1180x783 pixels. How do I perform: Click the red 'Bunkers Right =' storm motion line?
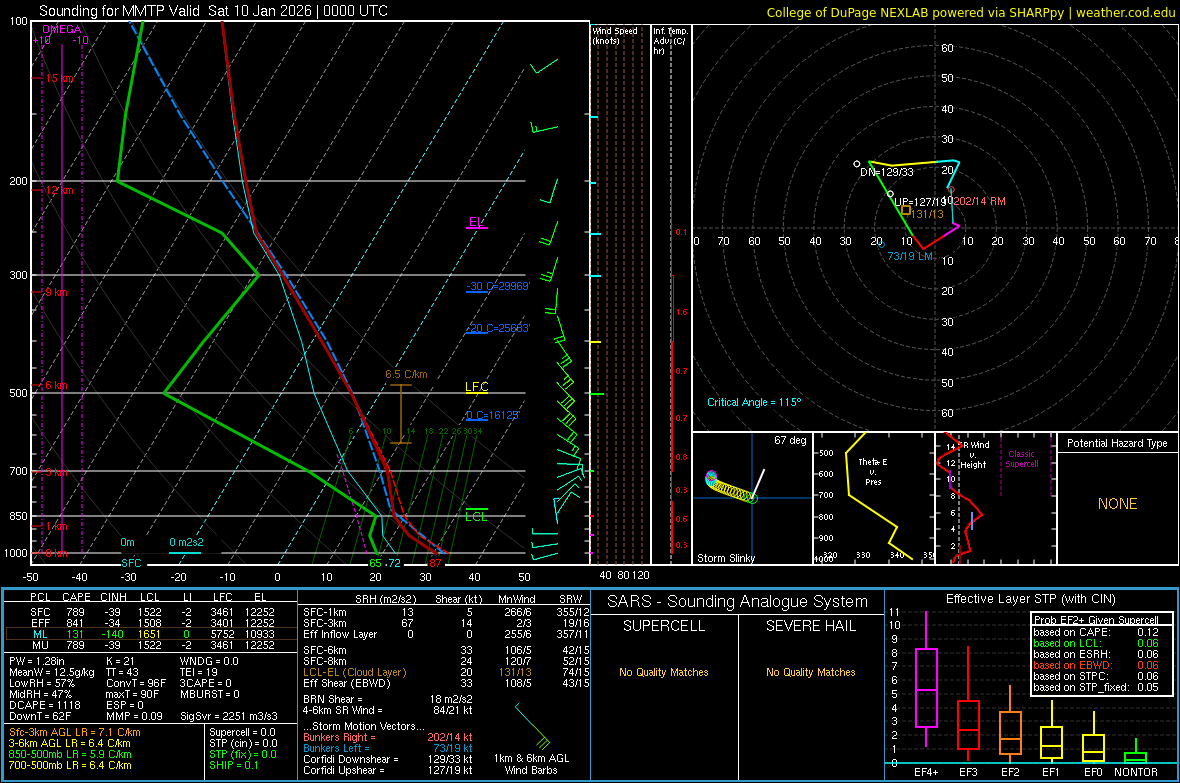(388, 737)
